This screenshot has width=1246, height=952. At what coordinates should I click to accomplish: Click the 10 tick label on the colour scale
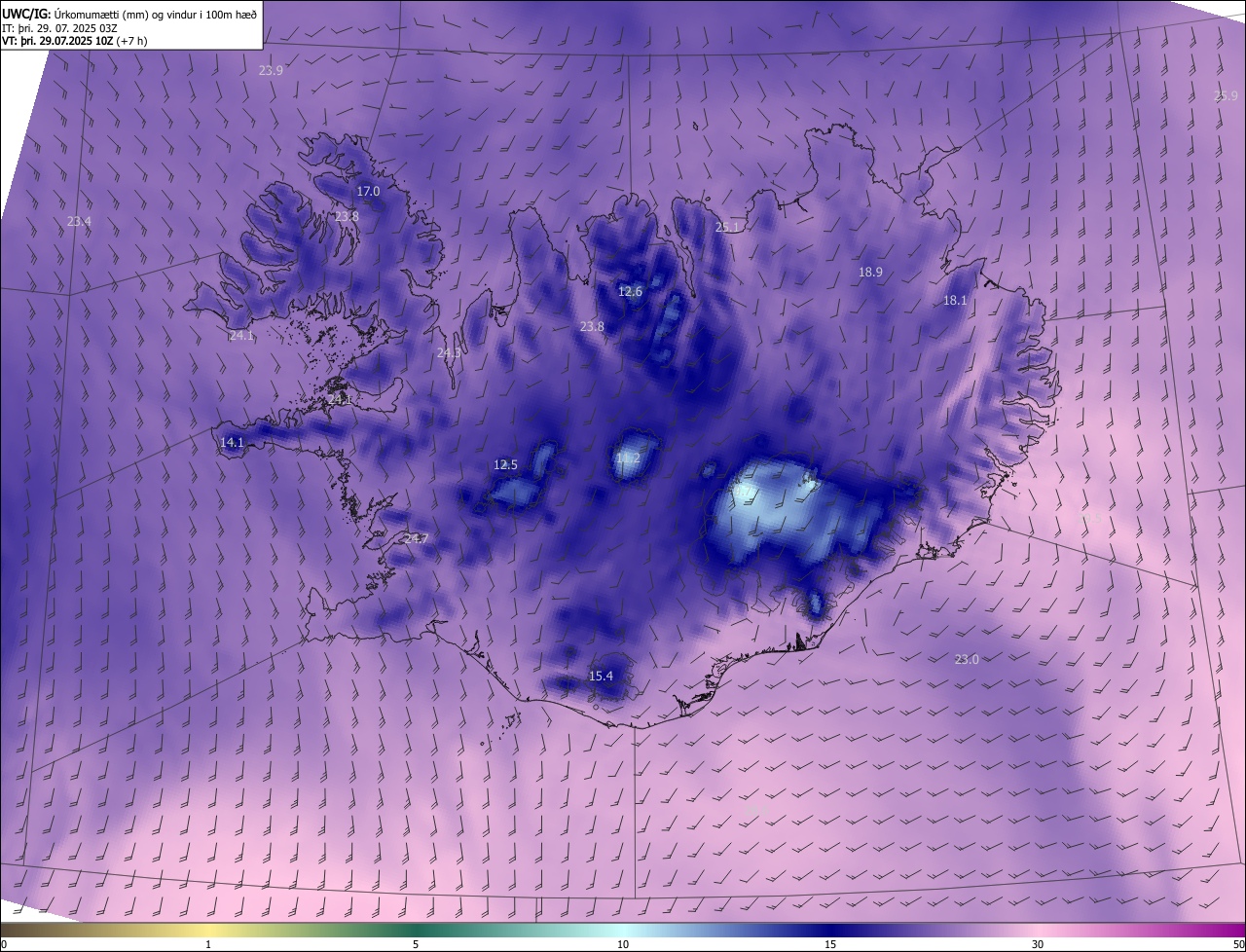(623, 944)
